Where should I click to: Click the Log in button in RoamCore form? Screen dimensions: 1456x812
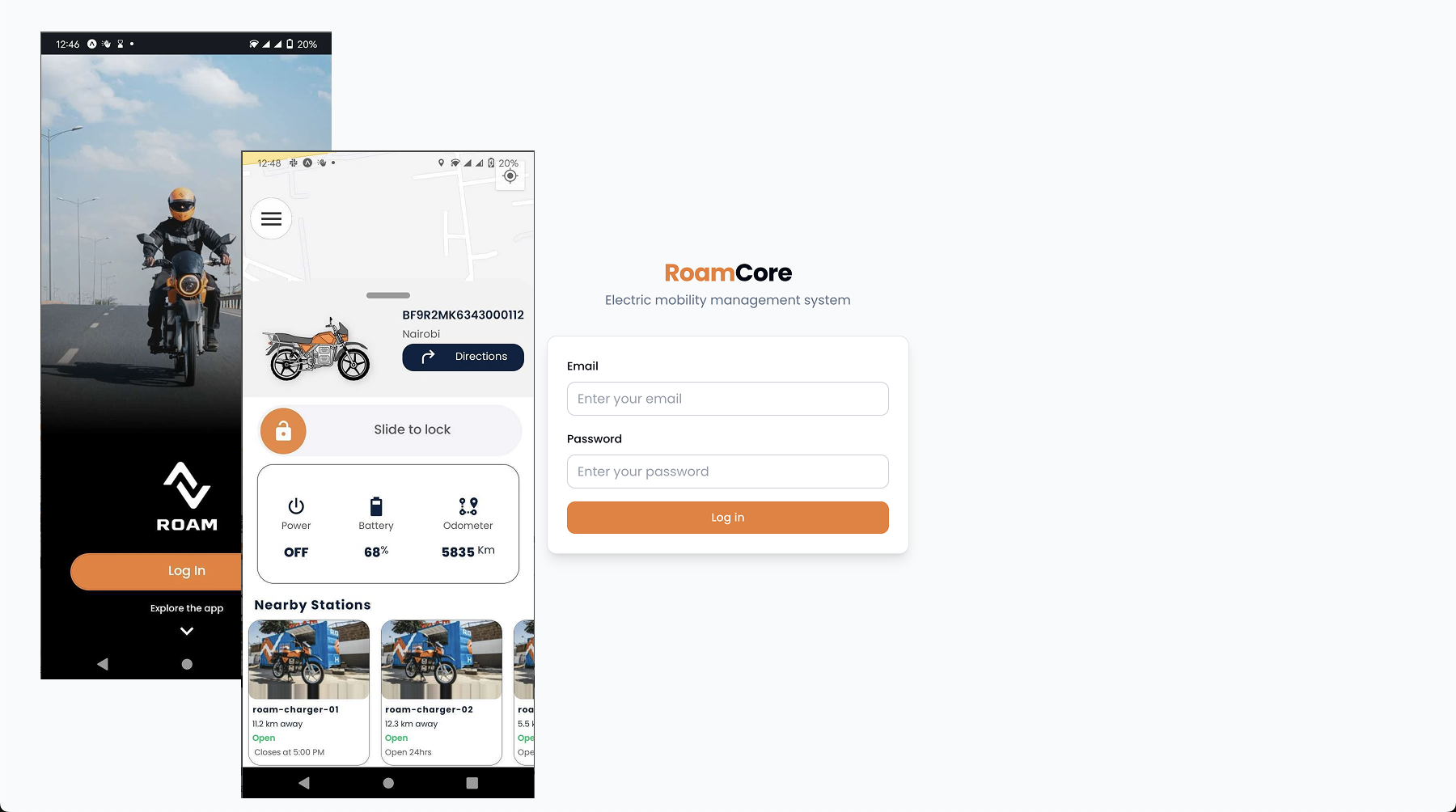pyautogui.click(x=727, y=518)
